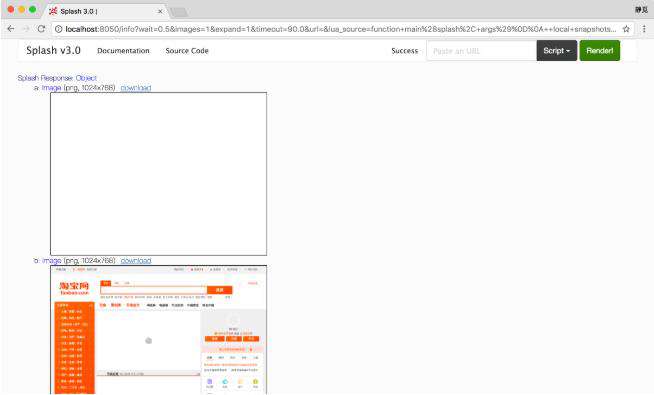Open a new browser tab

pos(179,12)
